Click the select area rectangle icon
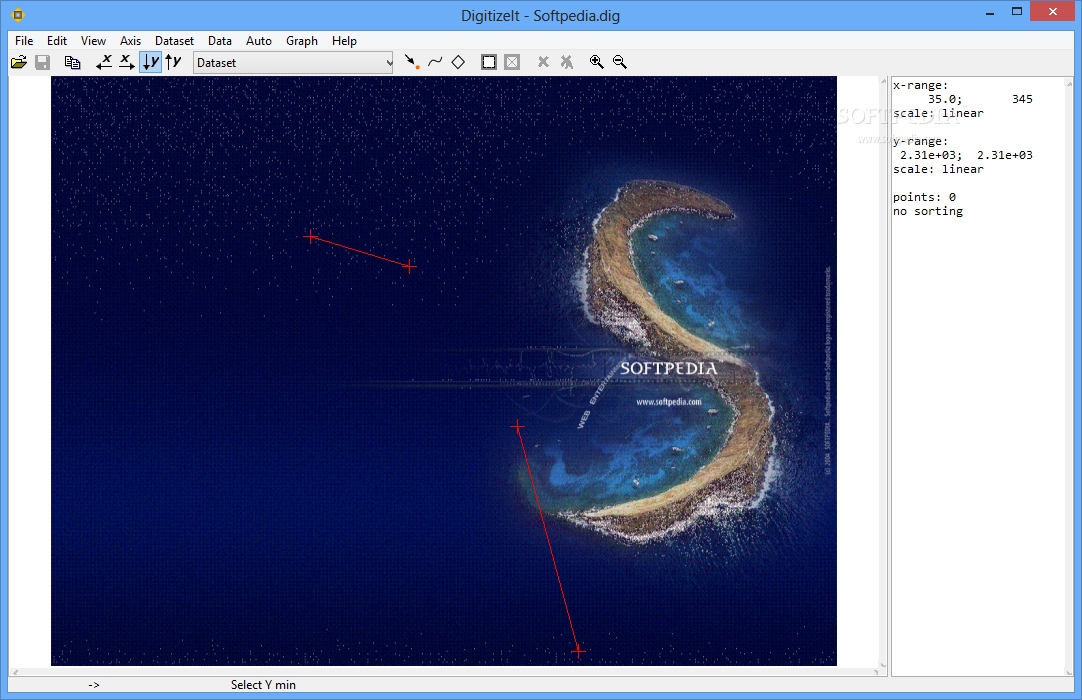This screenshot has height=700, width=1082. 489,62
